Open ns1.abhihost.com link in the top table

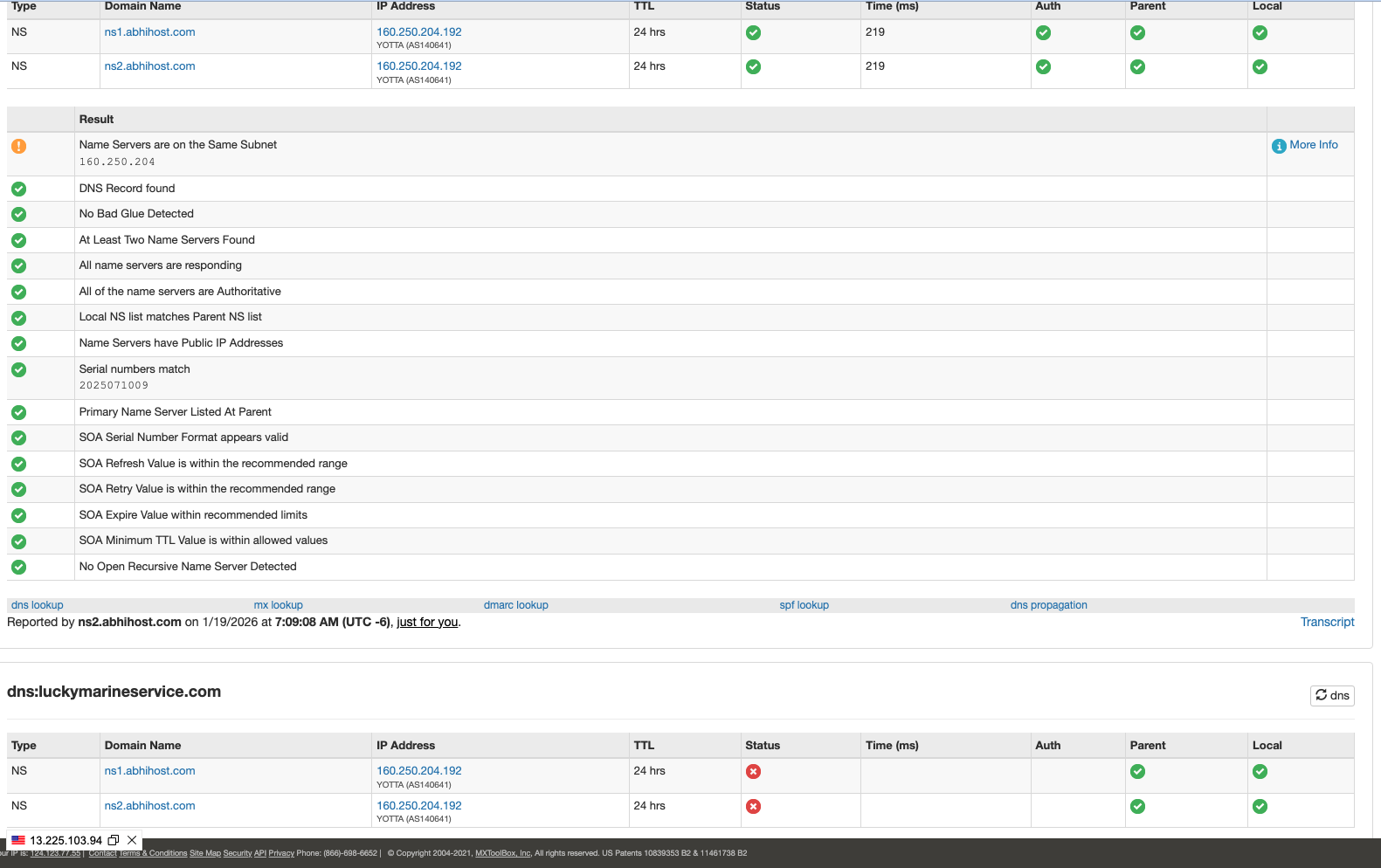point(149,32)
